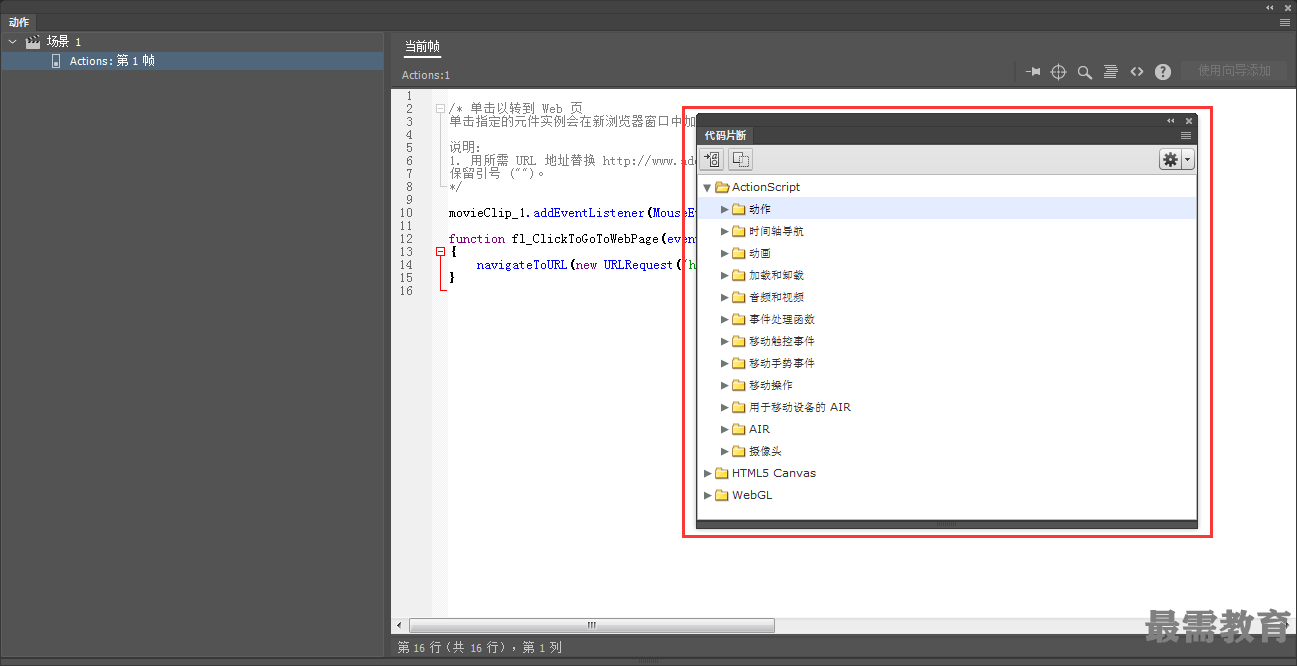Expand the 加载和卸载 folder arrow
Image resolution: width=1297 pixels, height=666 pixels.
click(725, 275)
